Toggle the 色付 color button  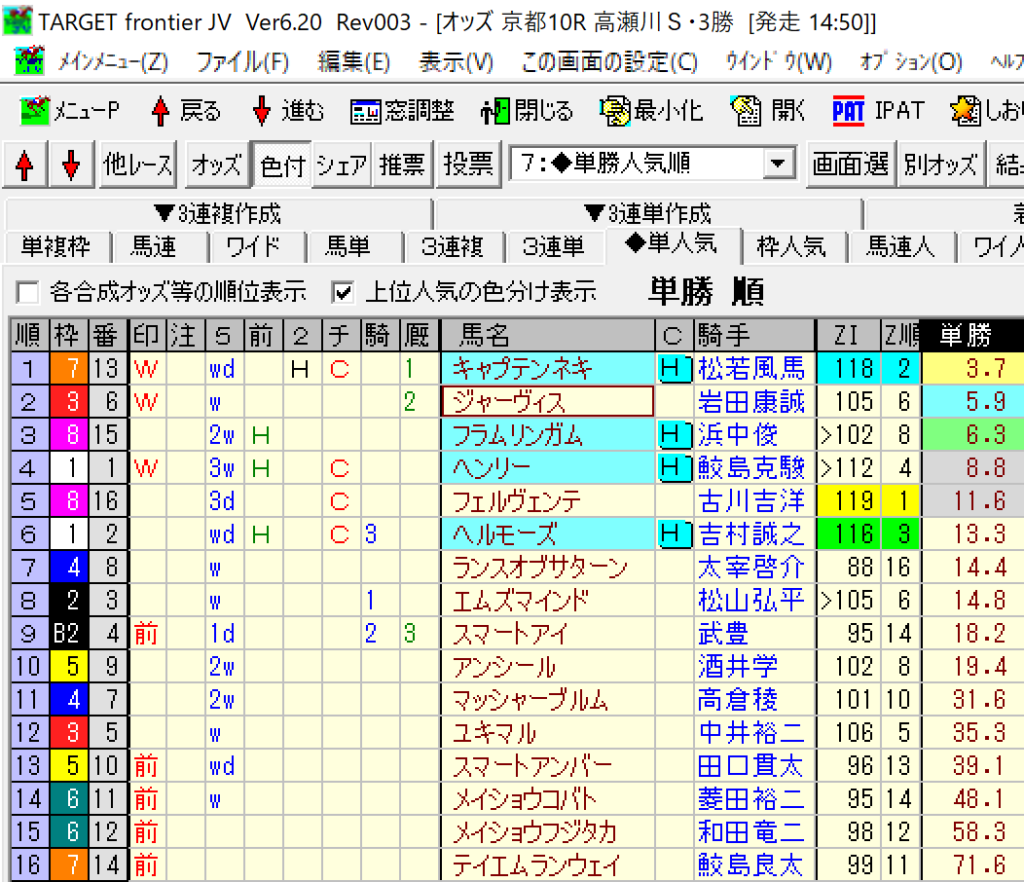pos(281,165)
